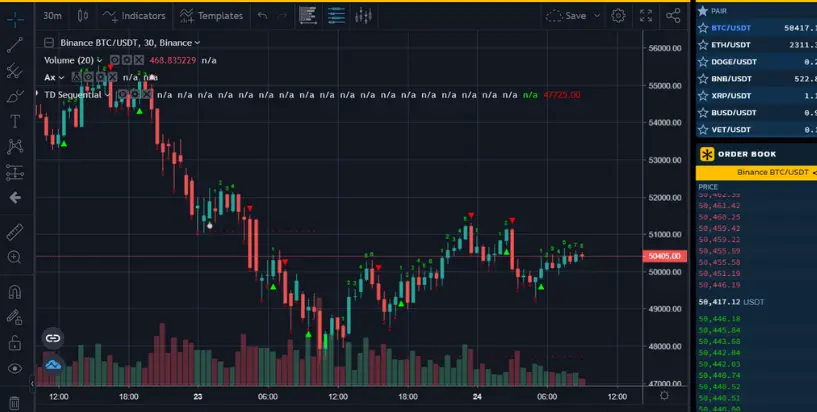Toggle stay in drawing mode
The height and width of the screenshot is (412, 817).
point(15,317)
